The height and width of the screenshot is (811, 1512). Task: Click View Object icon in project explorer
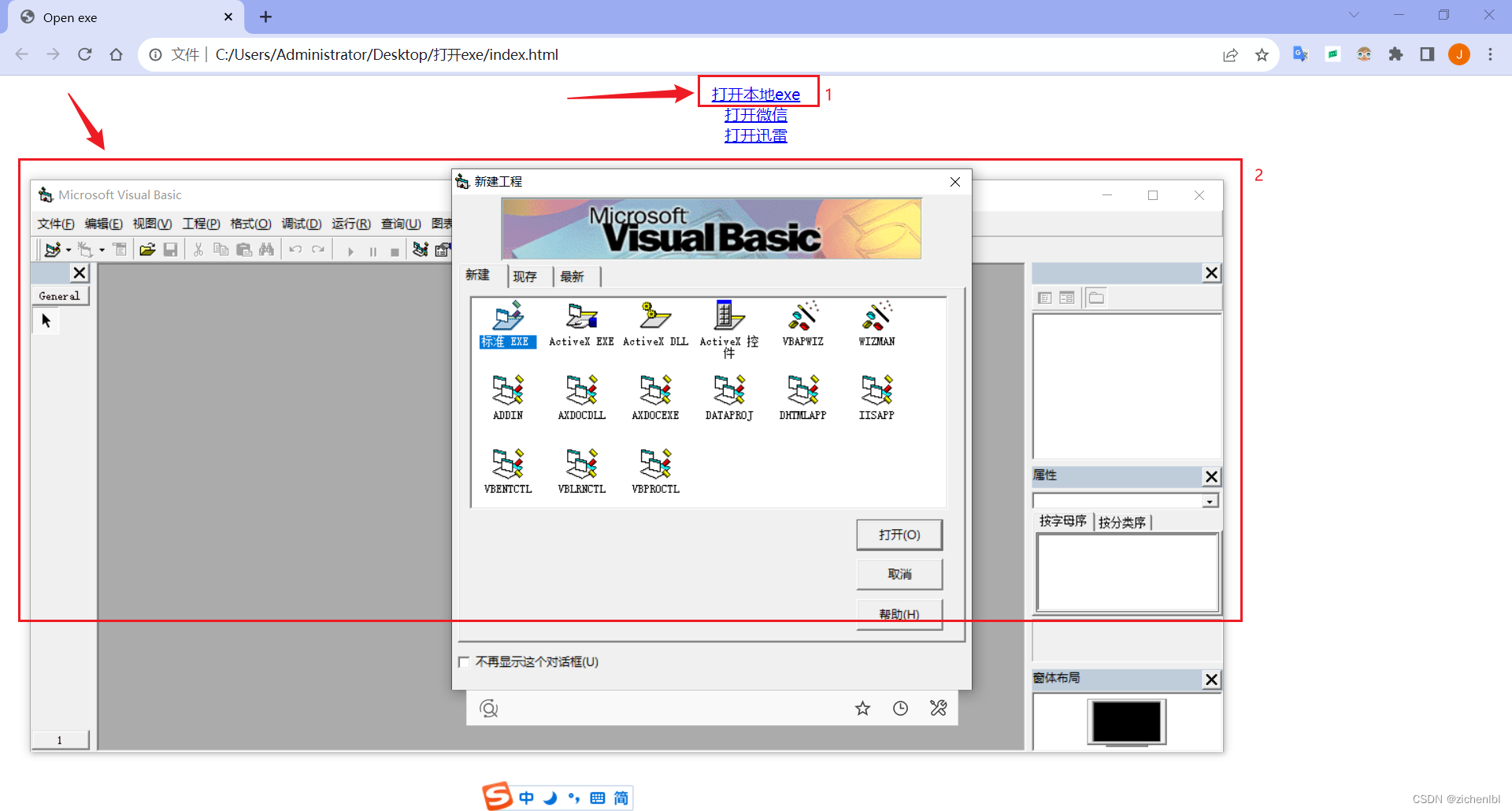pos(1067,298)
